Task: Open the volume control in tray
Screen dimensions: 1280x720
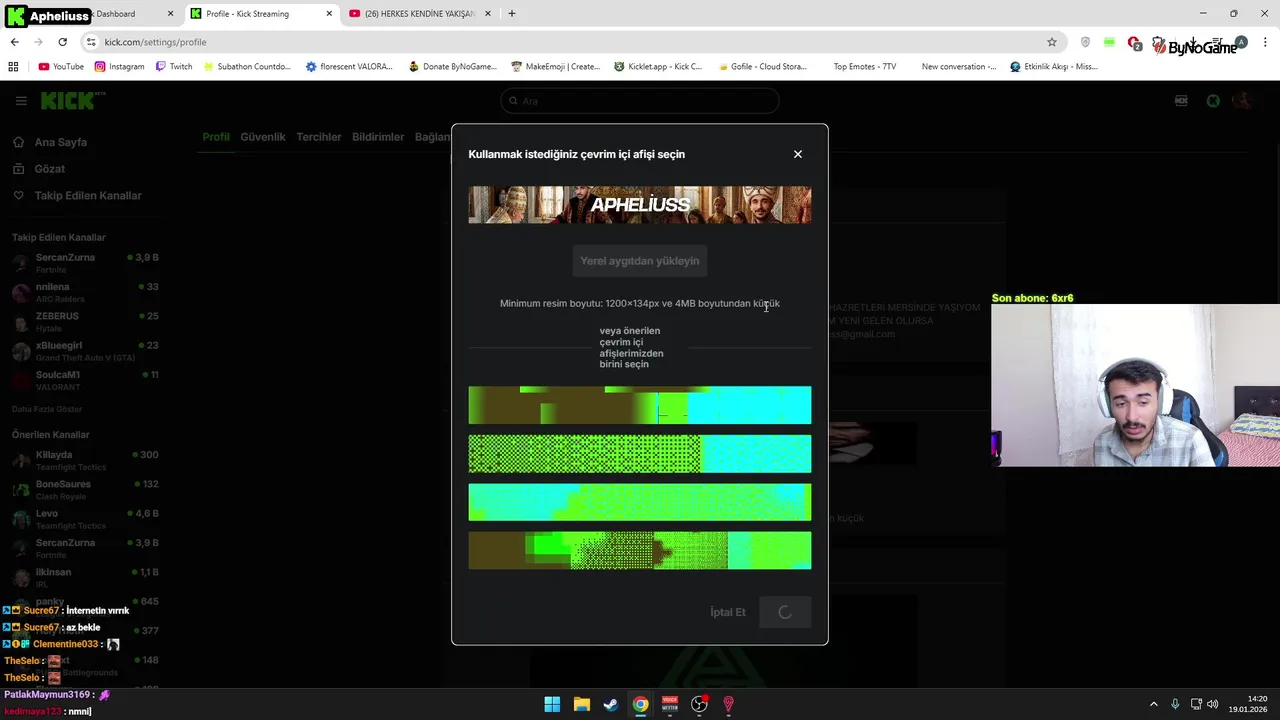Action: (x=1213, y=704)
